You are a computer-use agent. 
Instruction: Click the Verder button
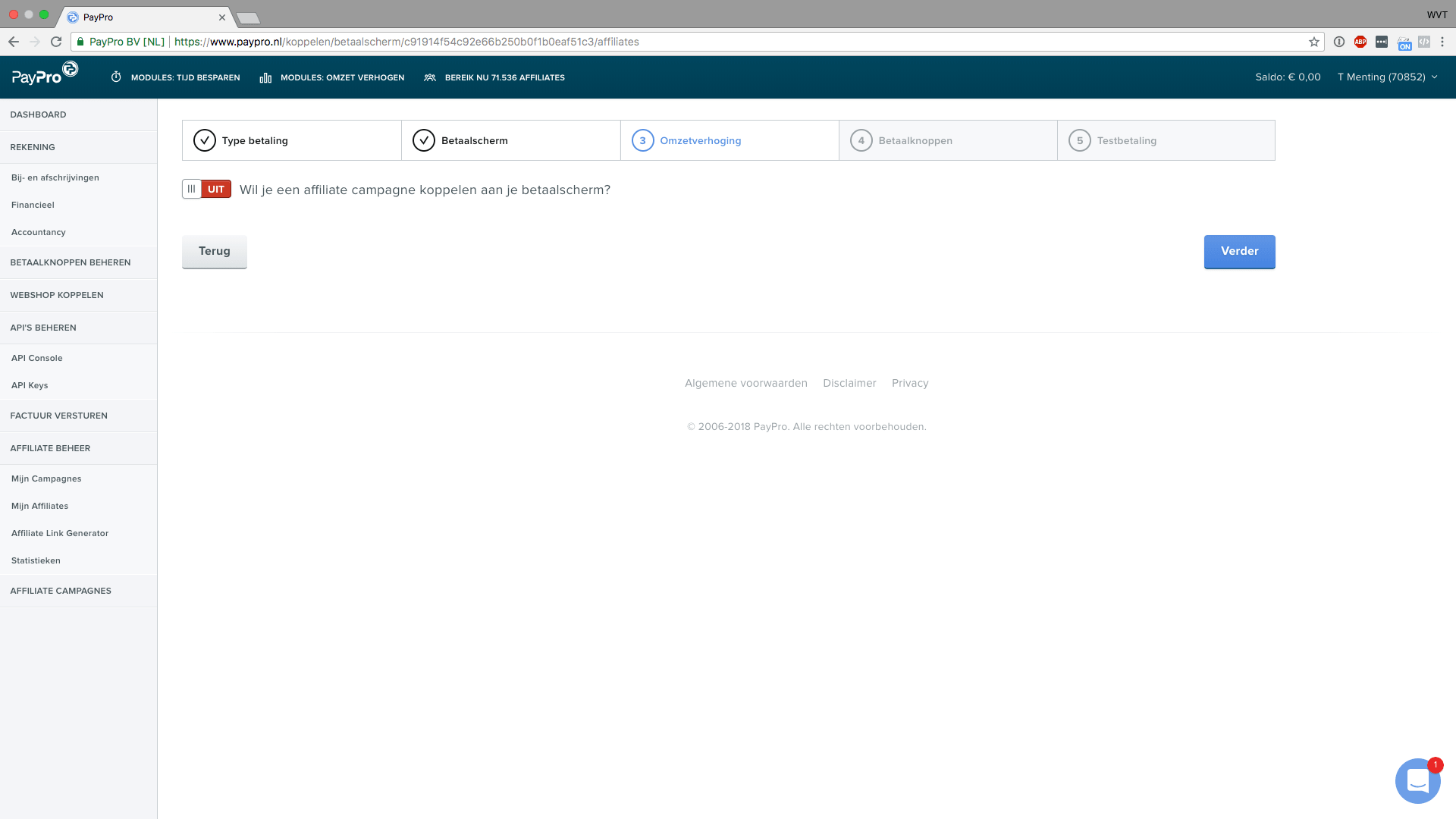(x=1240, y=251)
